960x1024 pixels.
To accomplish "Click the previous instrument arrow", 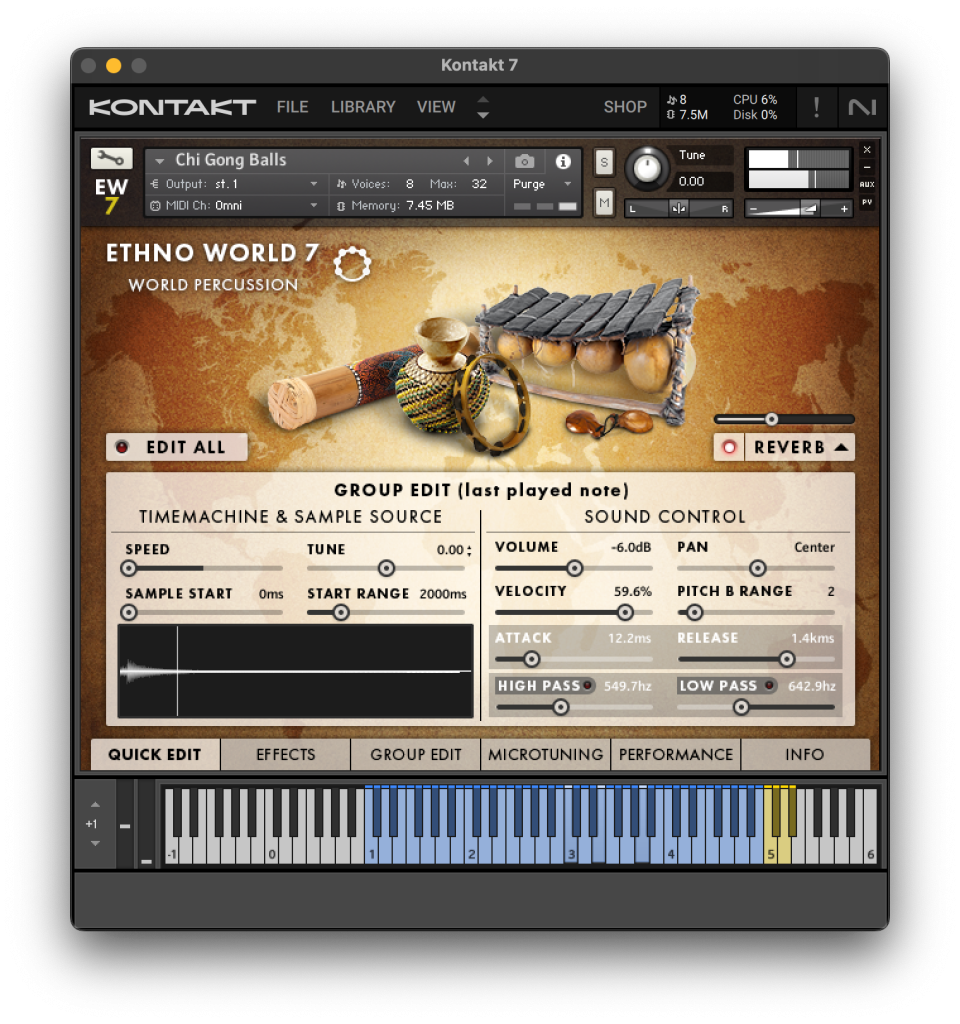I will pos(466,161).
